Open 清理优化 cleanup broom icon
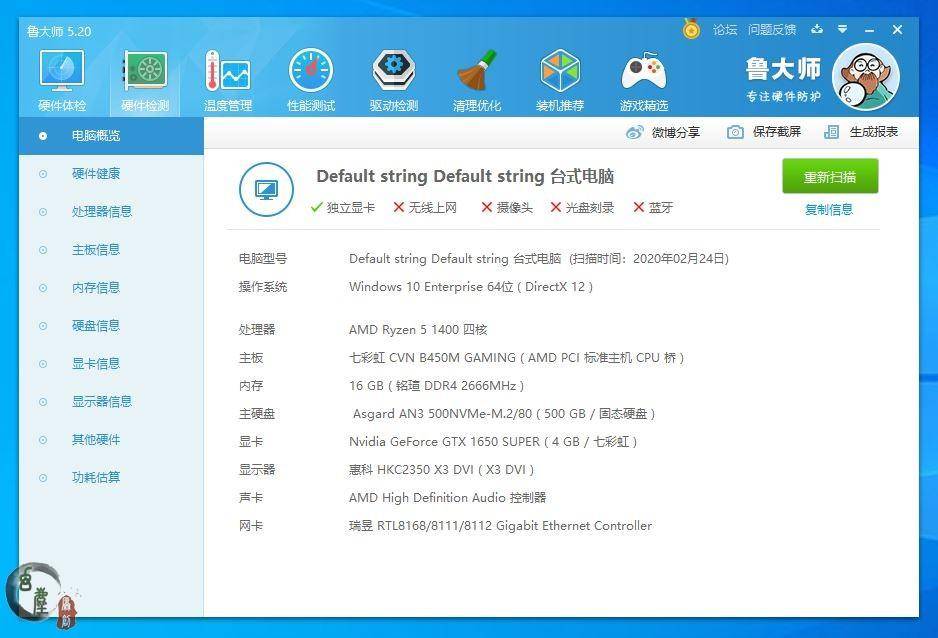Viewport: 938px width, 638px height. pyautogui.click(x=477, y=71)
